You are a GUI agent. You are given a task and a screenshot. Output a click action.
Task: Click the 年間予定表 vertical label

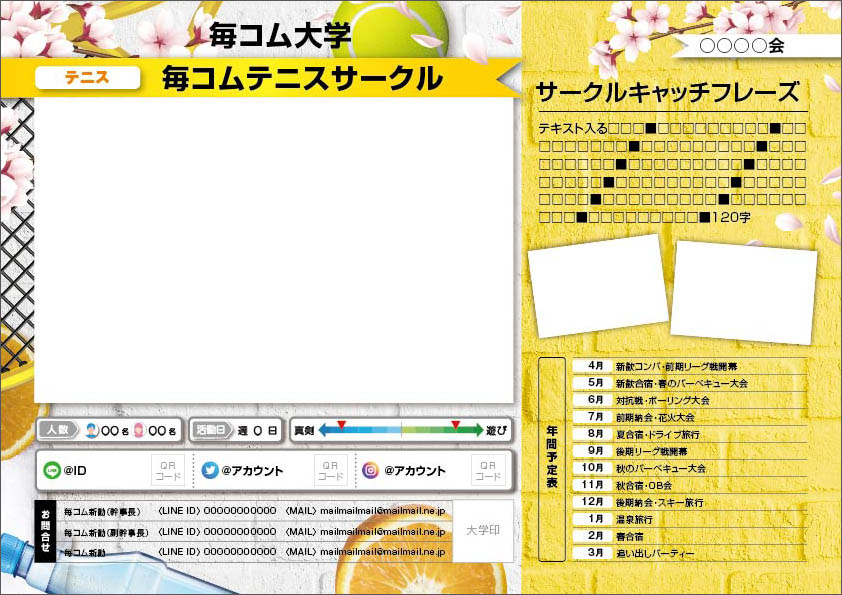[x=551, y=459]
